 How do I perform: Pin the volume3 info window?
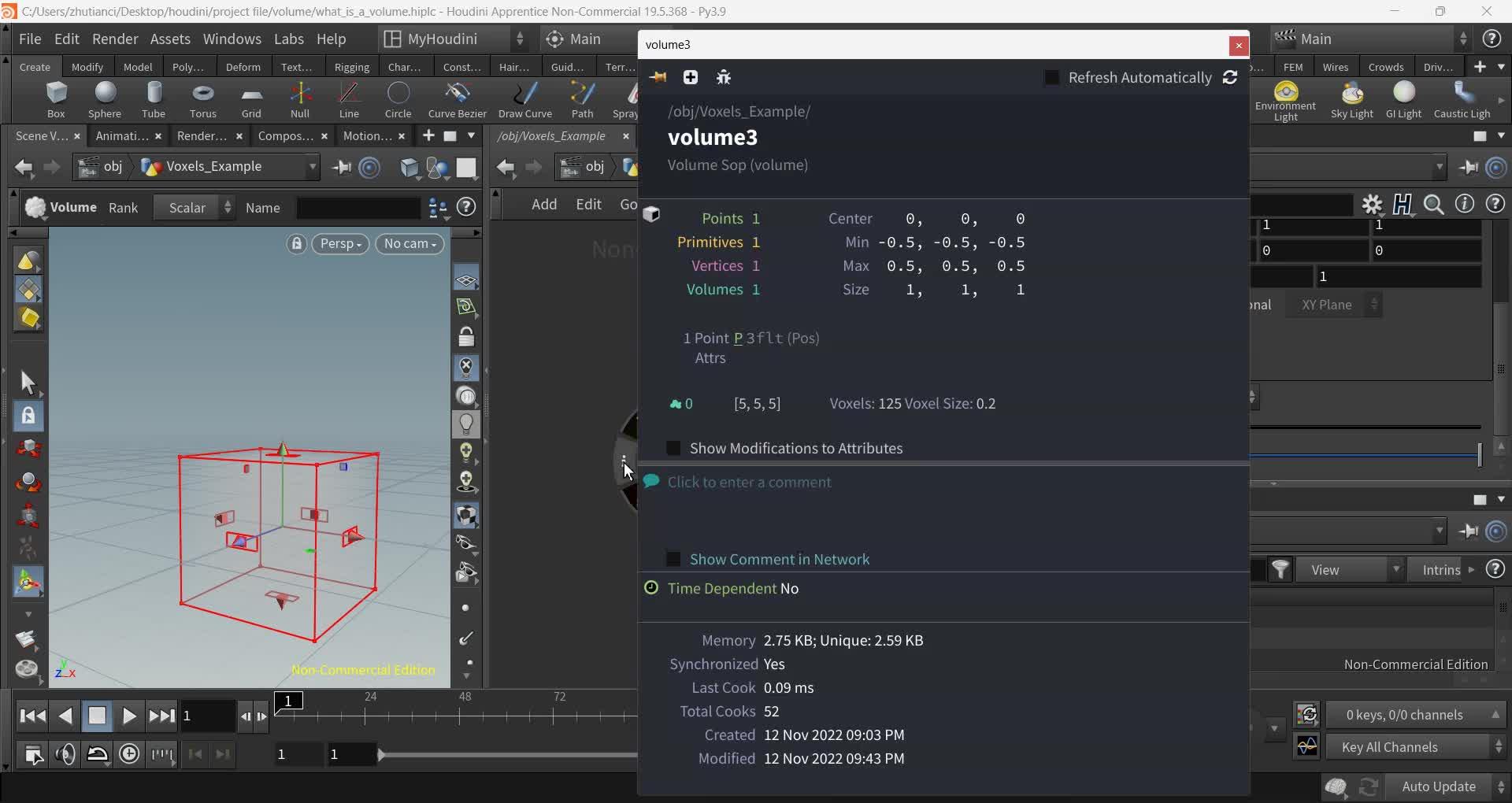(658, 77)
